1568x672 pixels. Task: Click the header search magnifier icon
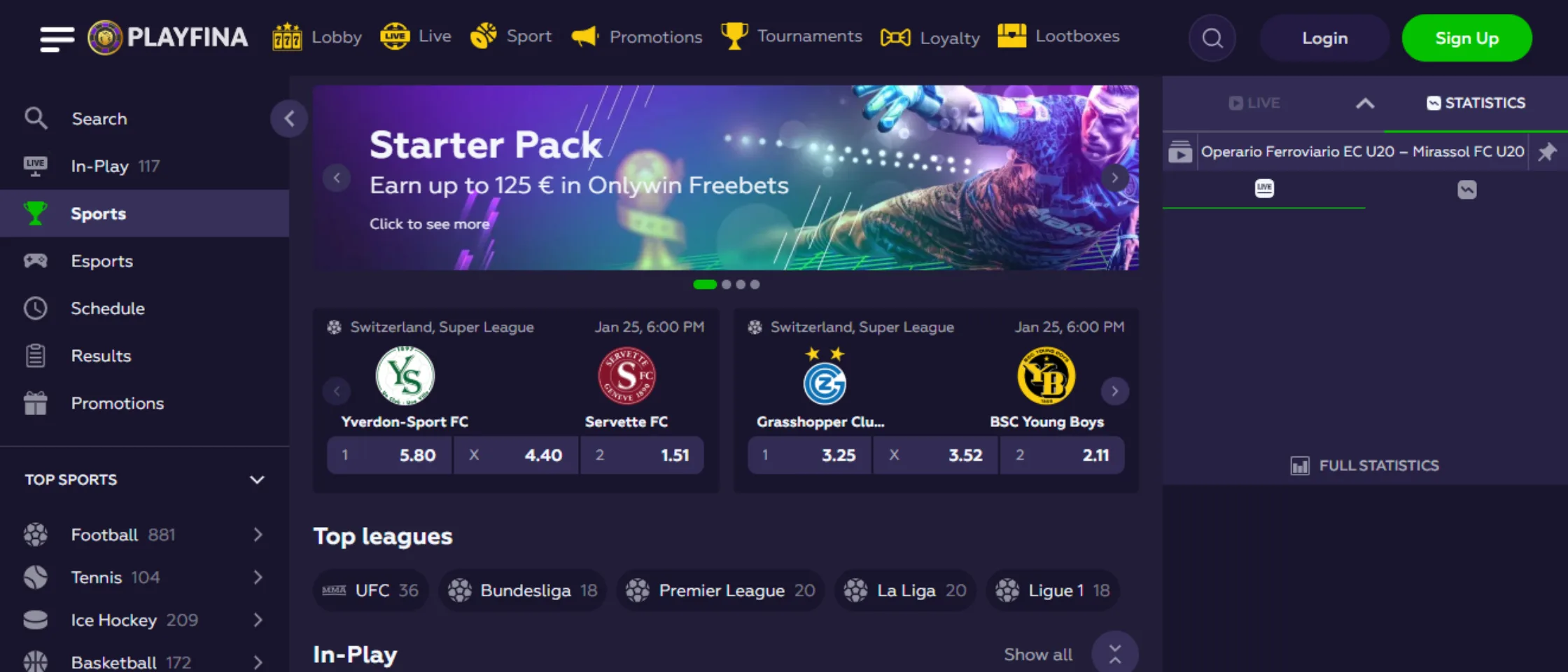(x=1212, y=38)
